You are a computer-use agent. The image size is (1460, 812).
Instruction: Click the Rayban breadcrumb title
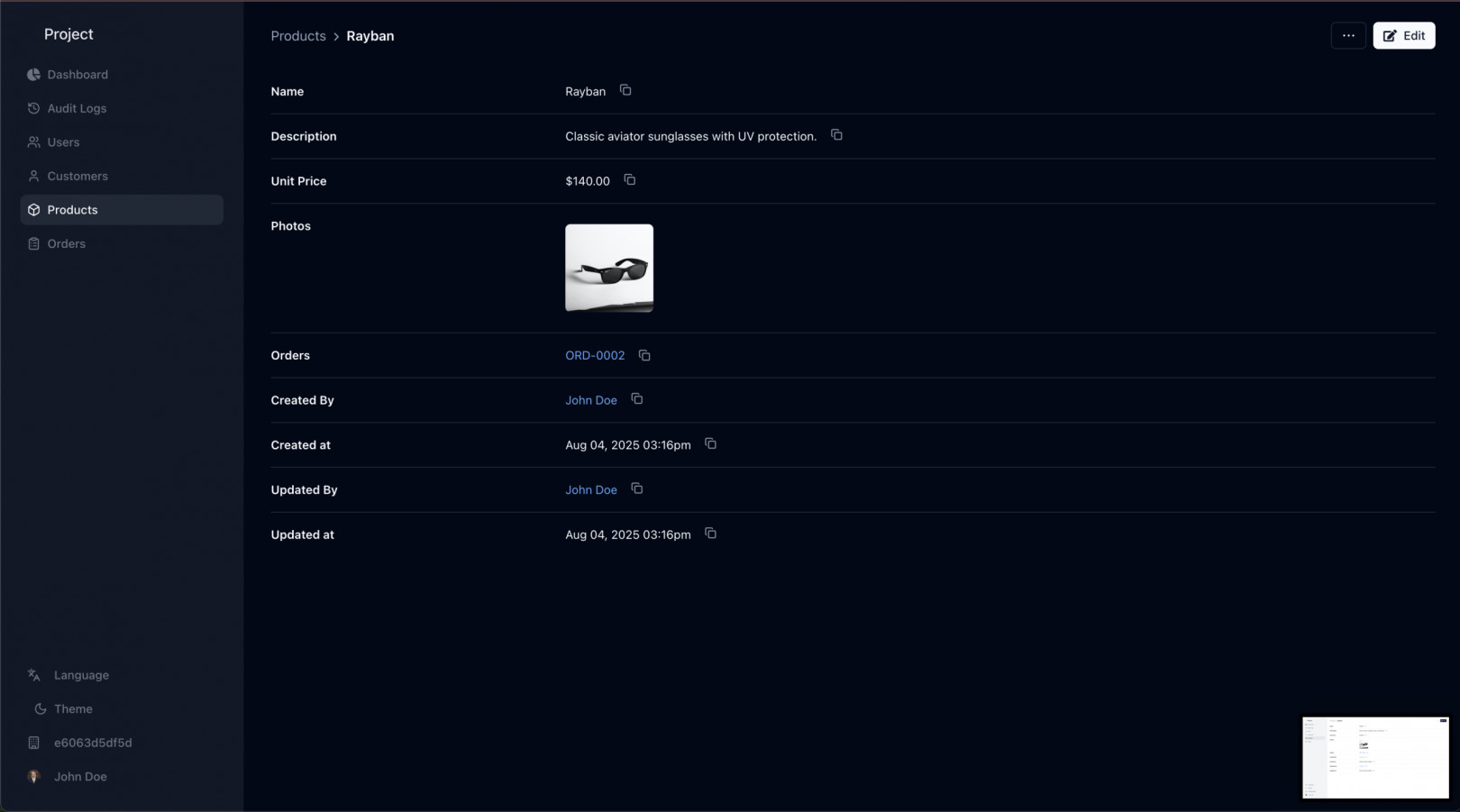click(370, 36)
